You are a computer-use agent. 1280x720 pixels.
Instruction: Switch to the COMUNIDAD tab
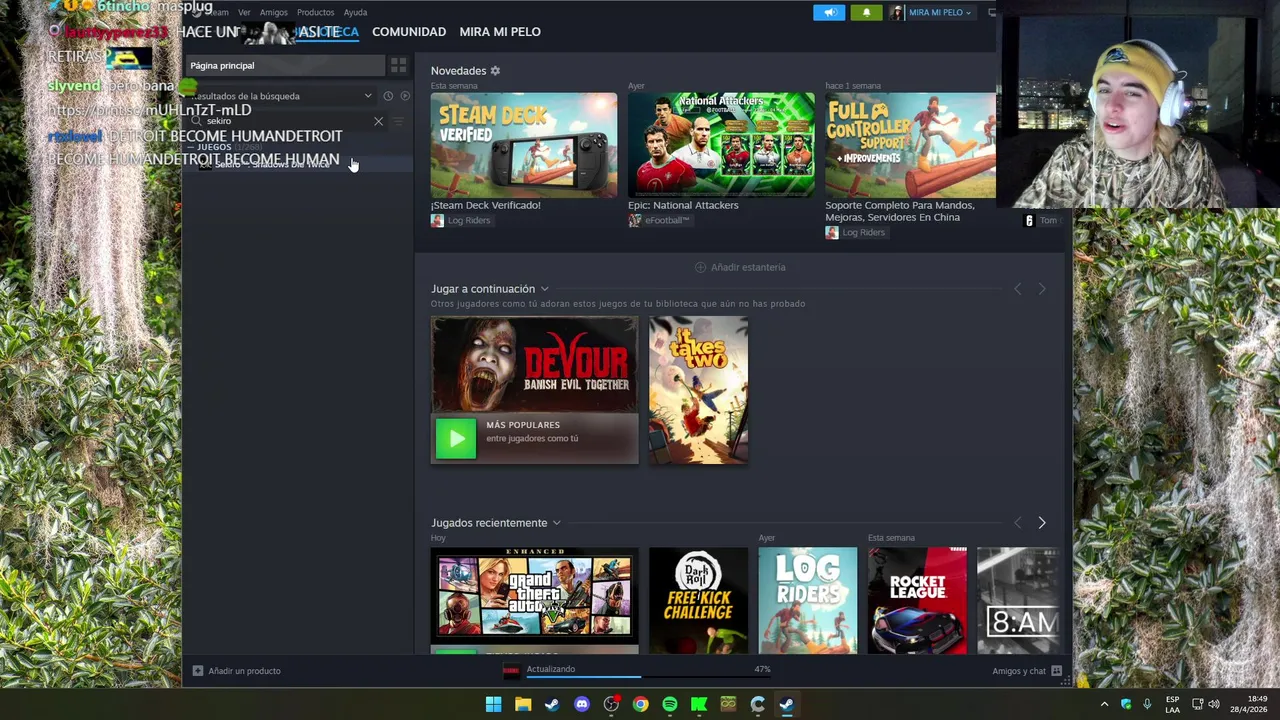[x=409, y=32]
